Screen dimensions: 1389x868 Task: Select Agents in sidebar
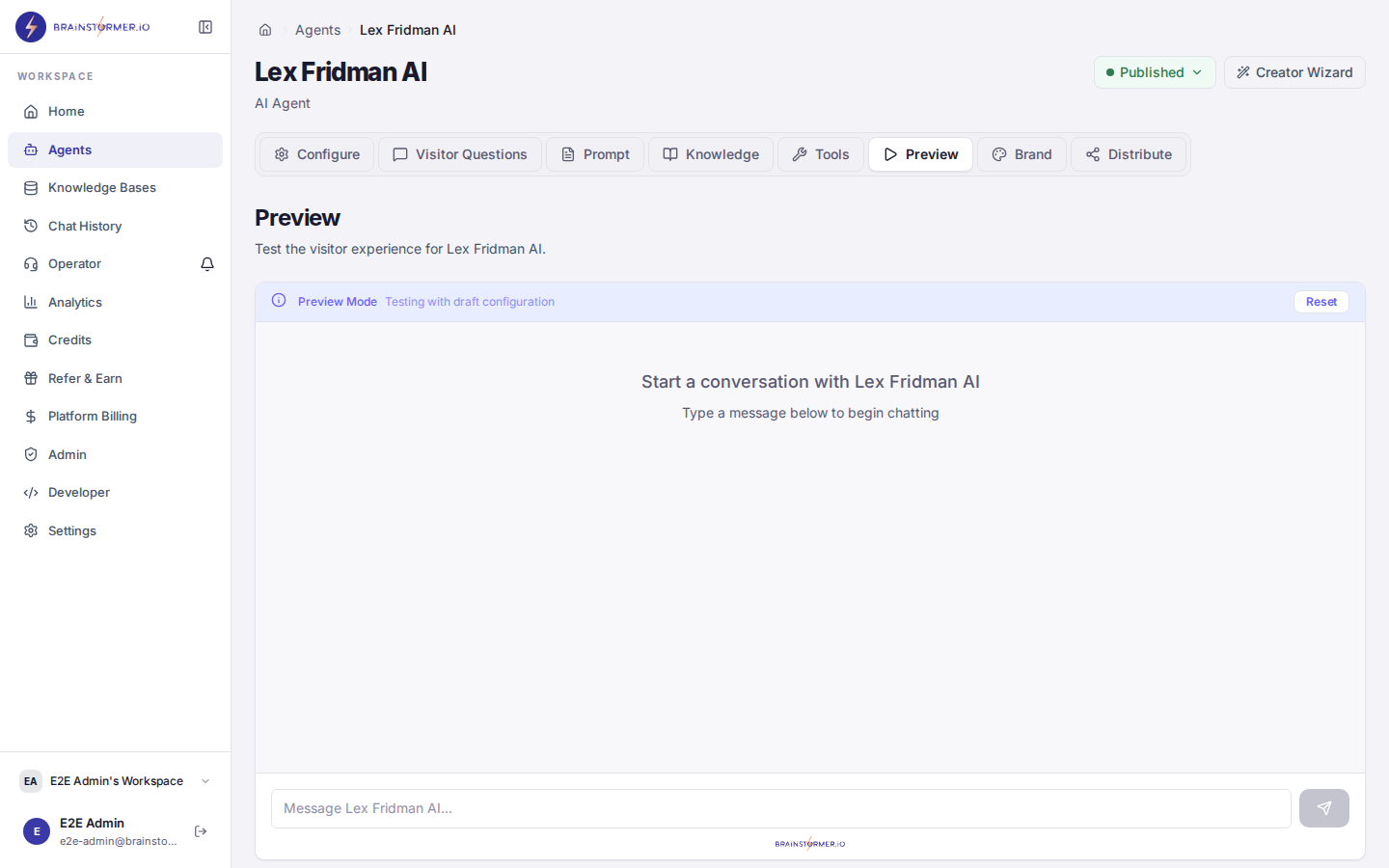115,149
